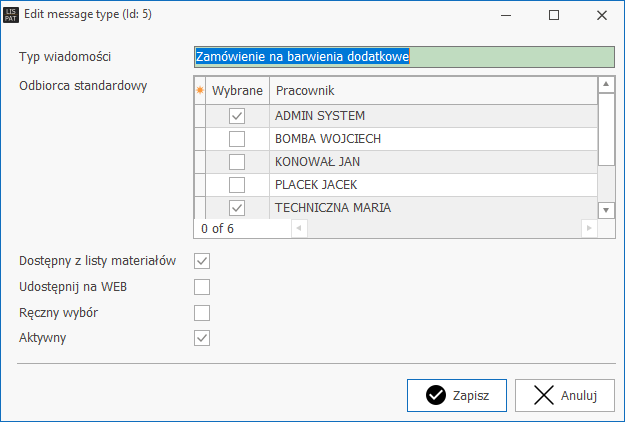Enable the Ręczny wybór checkbox
The width and height of the screenshot is (625, 422).
point(202,313)
